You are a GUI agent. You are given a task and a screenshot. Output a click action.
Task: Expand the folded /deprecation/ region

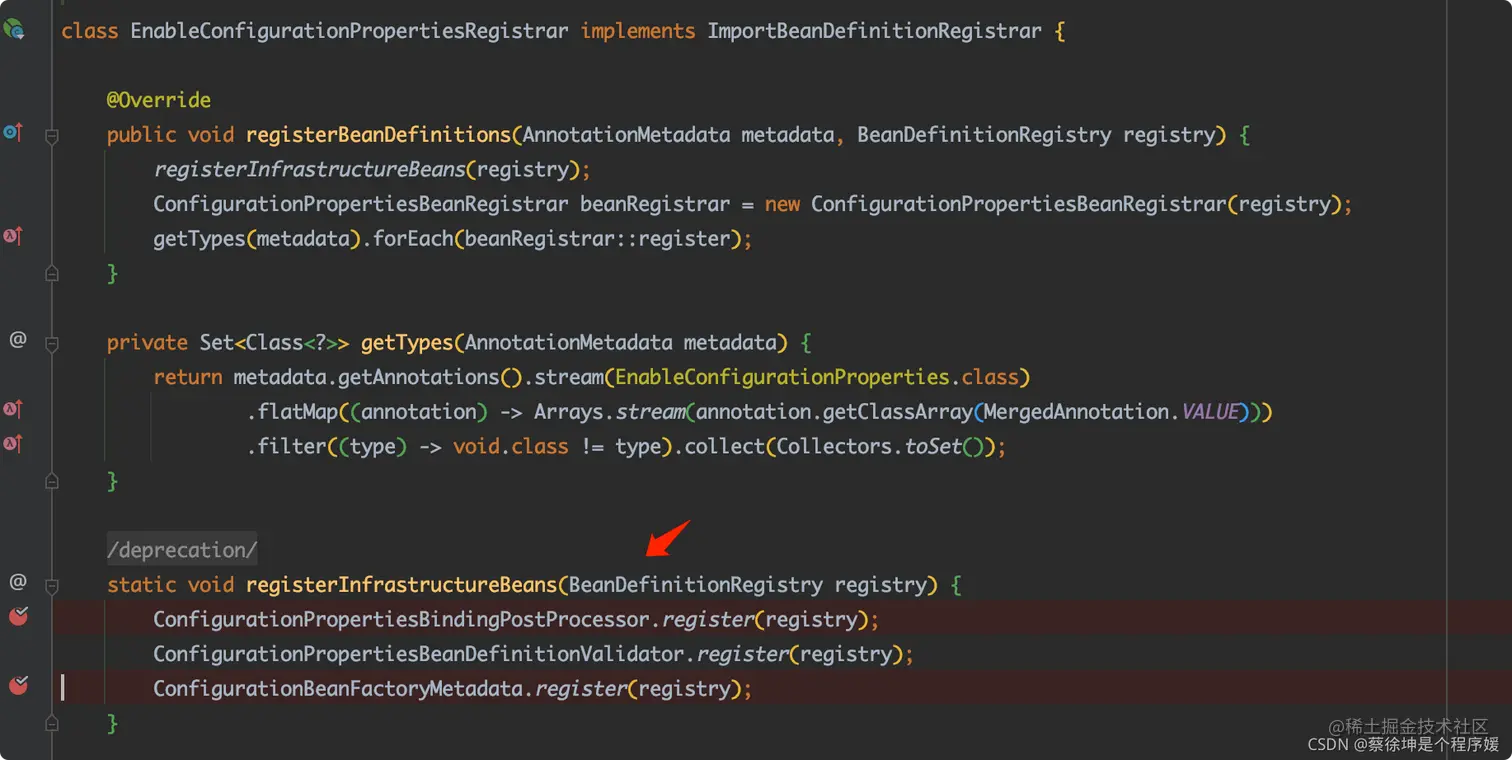[182, 550]
